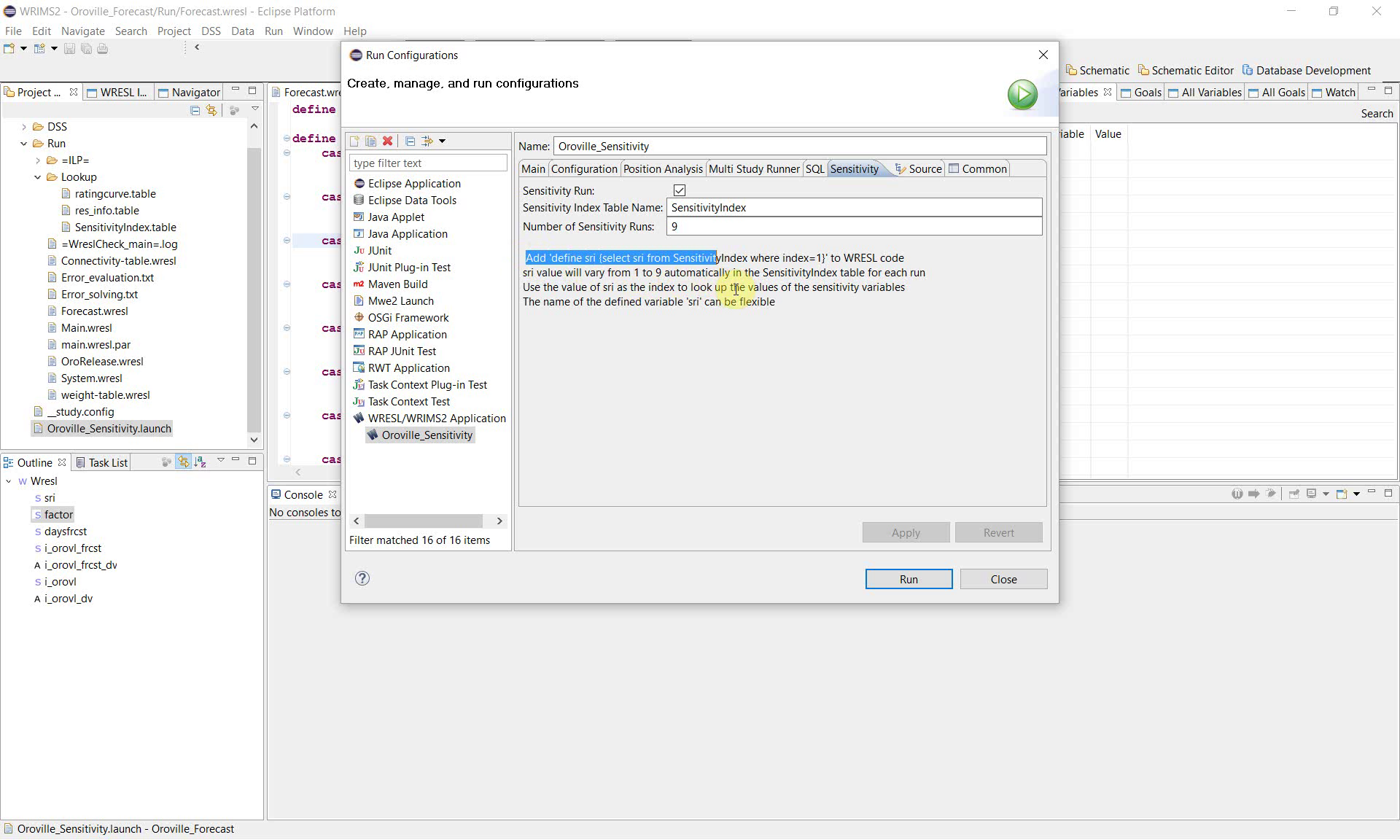
Task: Click the Save toolbar icon
Action: click(x=69, y=49)
